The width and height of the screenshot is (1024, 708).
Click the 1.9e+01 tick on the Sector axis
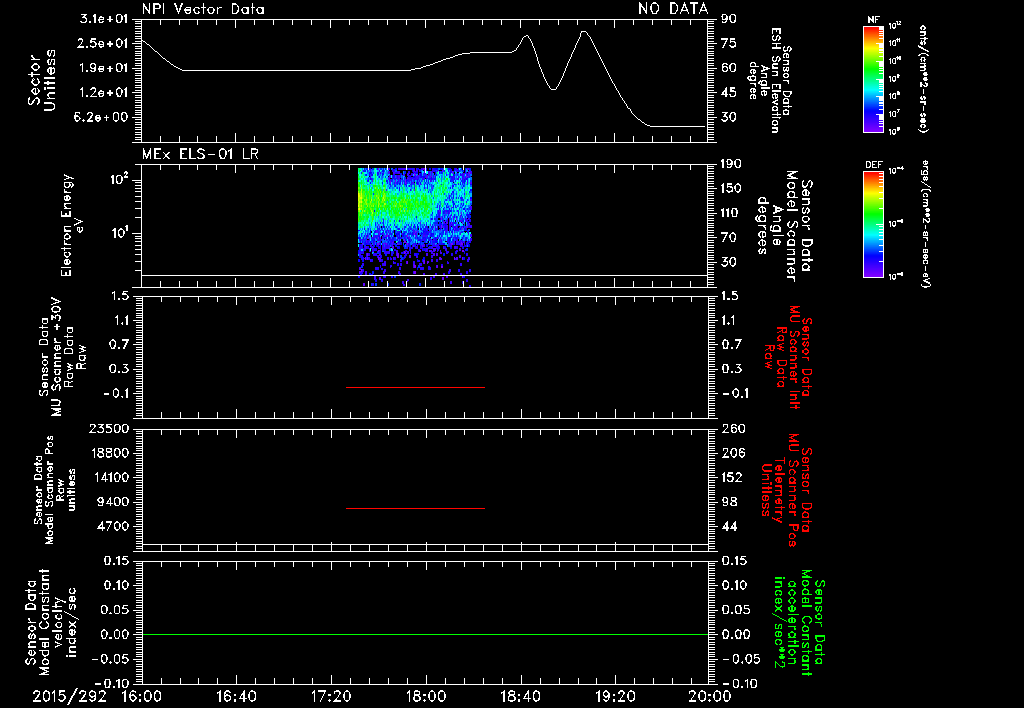point(104,68)
